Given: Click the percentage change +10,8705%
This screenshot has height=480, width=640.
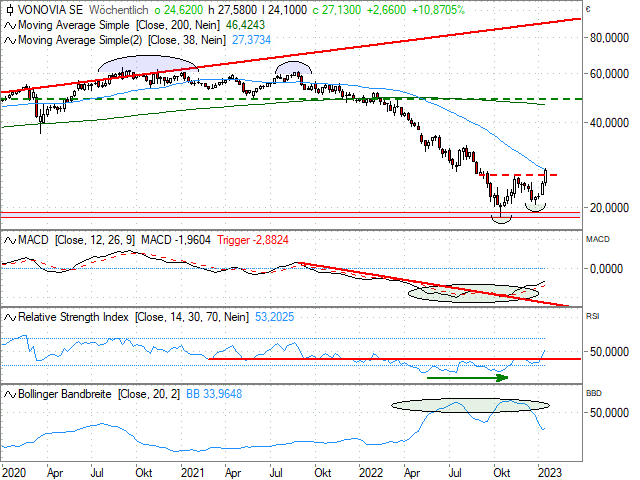Looking at the screenshot, I should click(x=438, y=10).
